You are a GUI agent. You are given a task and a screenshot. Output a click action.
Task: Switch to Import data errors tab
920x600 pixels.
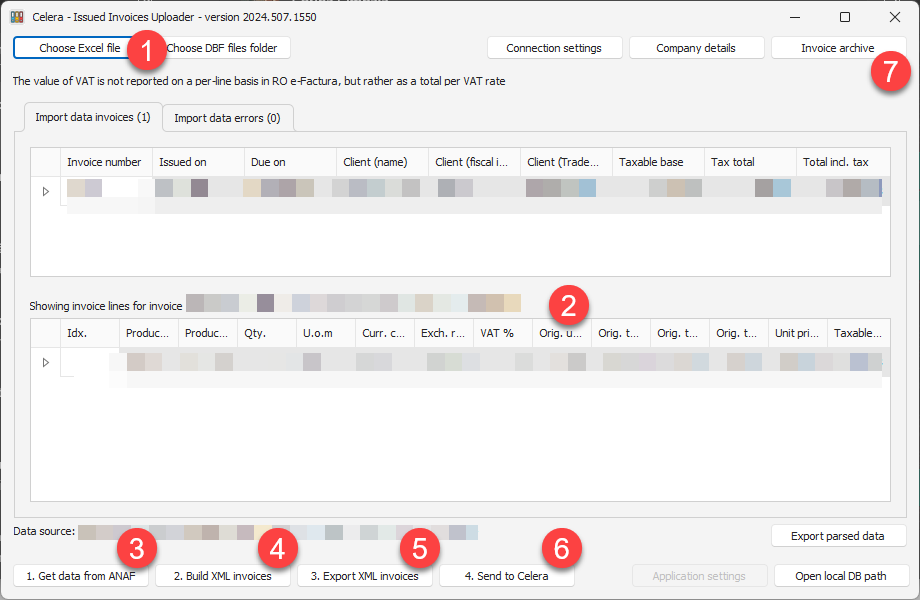(x=228, y=118)
